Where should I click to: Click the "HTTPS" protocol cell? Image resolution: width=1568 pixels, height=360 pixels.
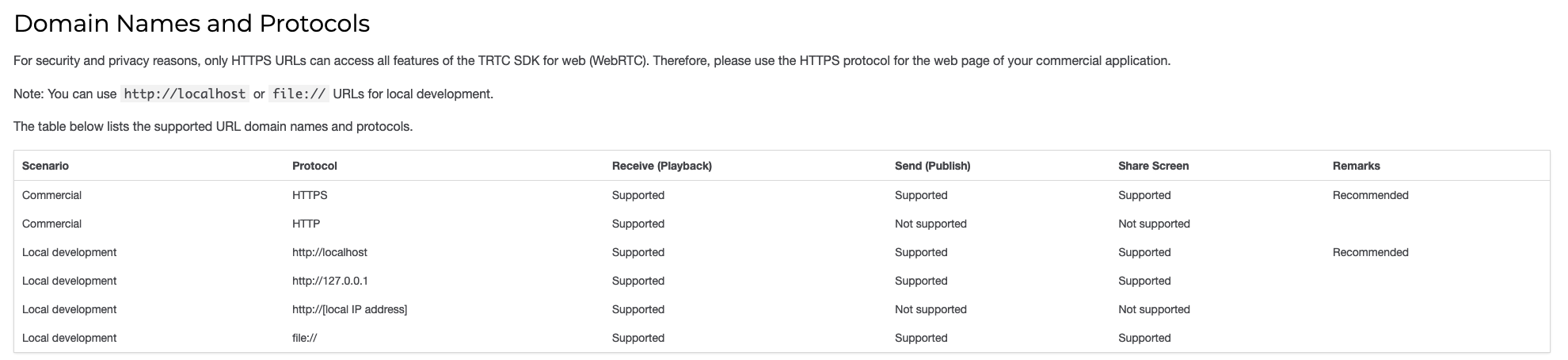(310, 195)
